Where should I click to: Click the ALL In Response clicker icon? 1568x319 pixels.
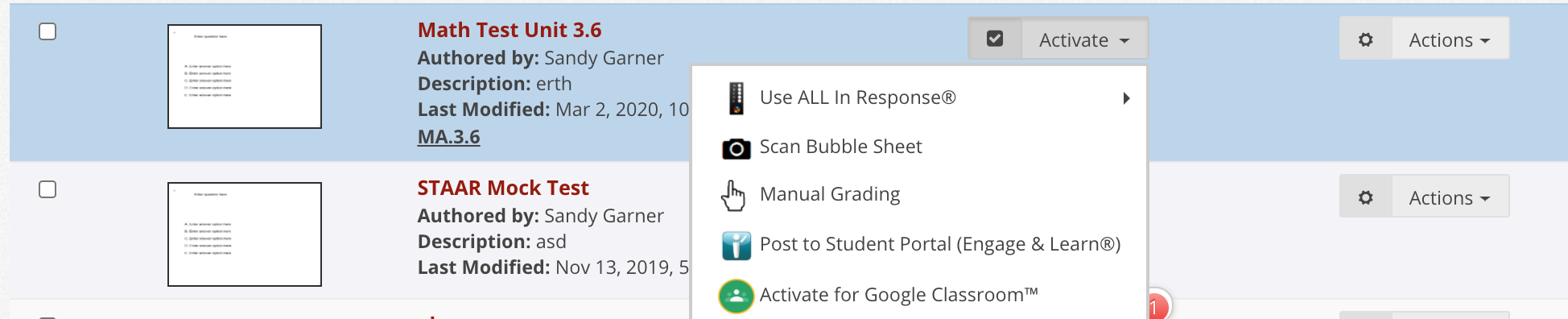tap(736, 98)
